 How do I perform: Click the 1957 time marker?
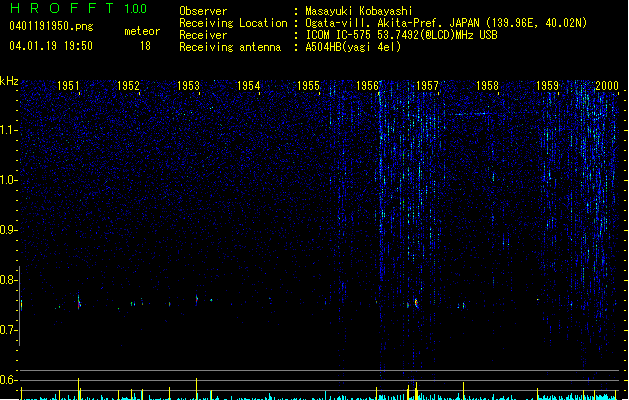427,85
